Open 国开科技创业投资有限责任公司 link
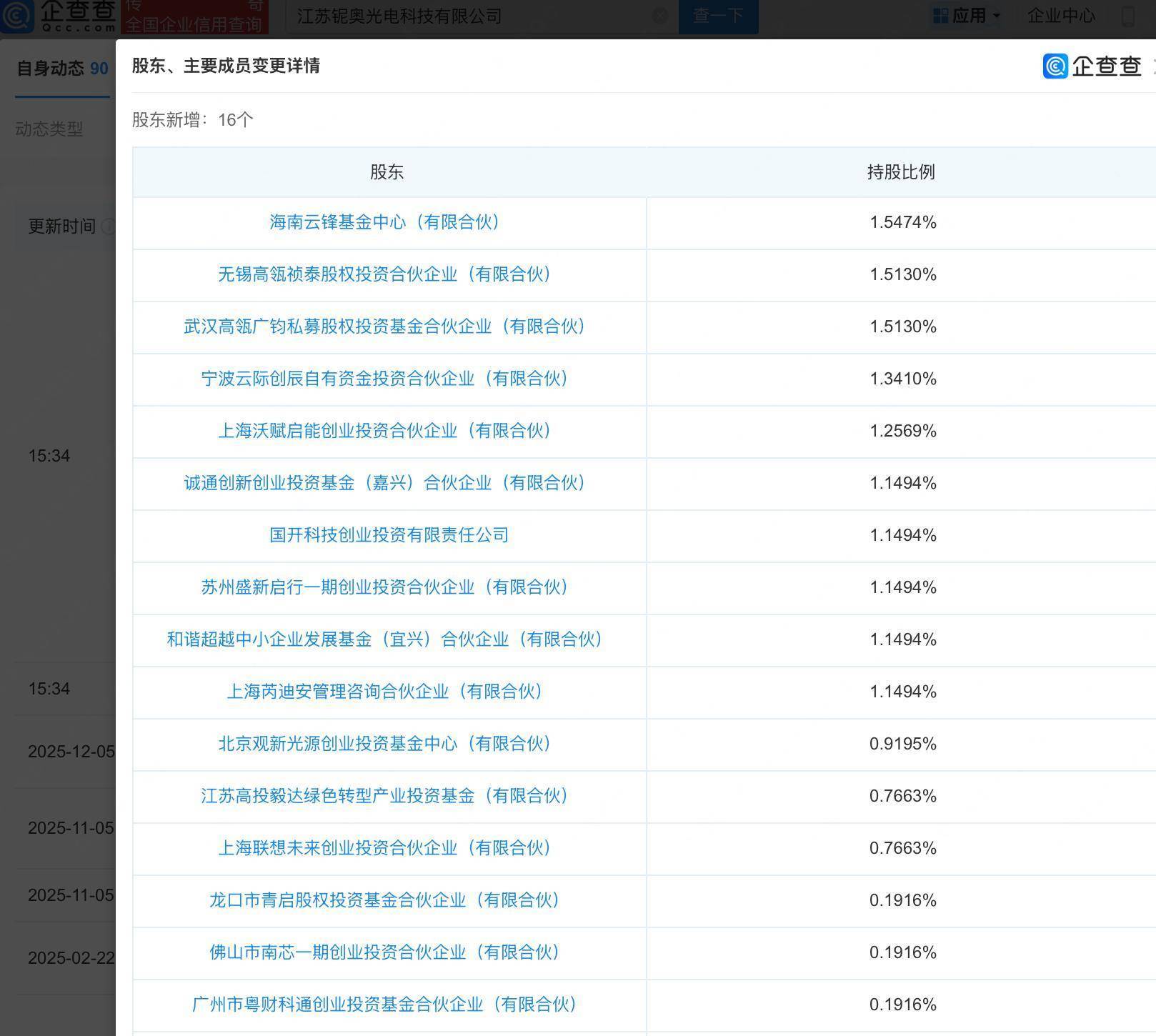Image resolution: width=1156 pixels, height=1036 pixels. click(x=389, y=535)
